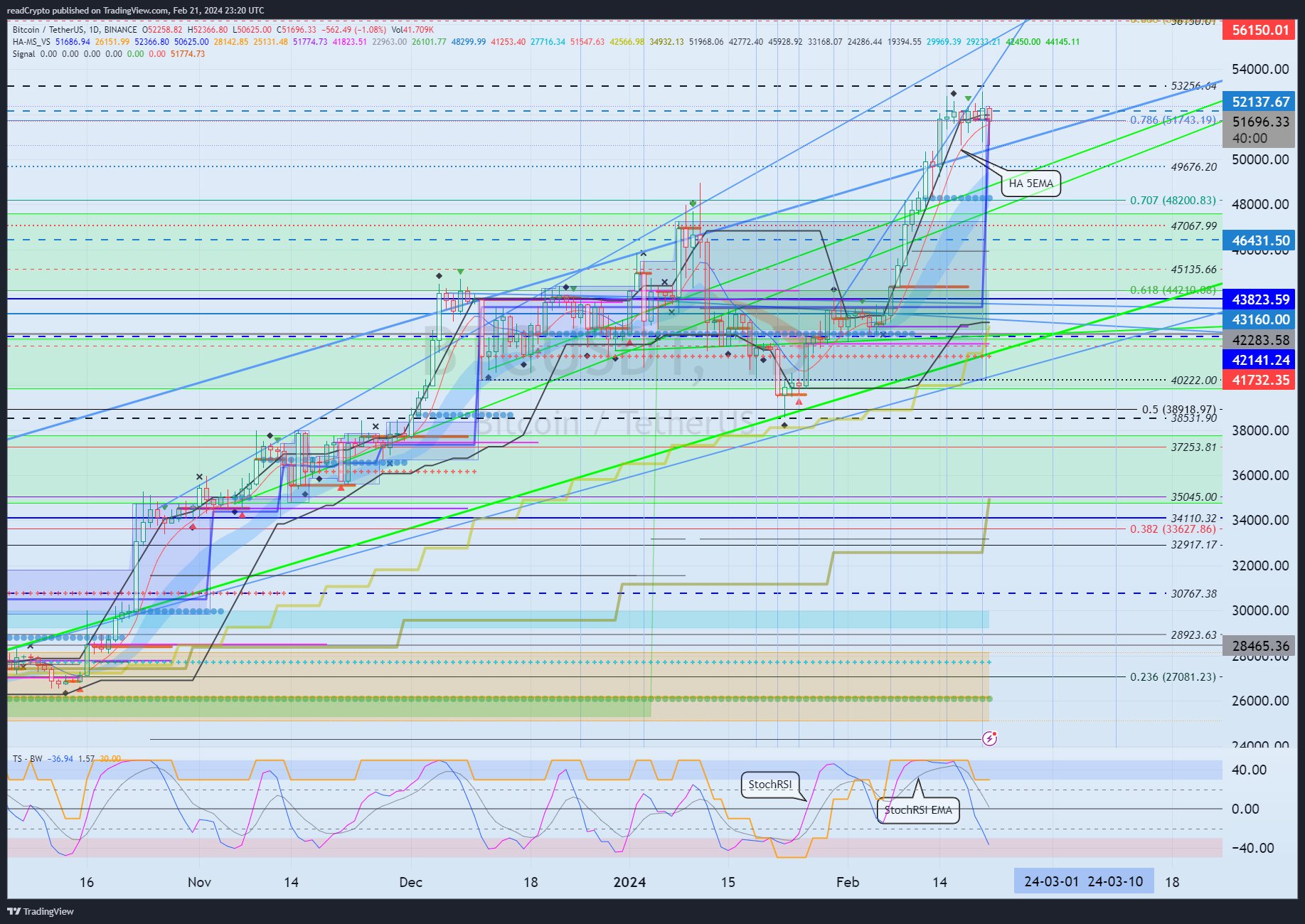The width and height of the screenshot is (1305, 924).
Task: Click the 28923.63 horizontal level label
Action: pos(1194,634)
